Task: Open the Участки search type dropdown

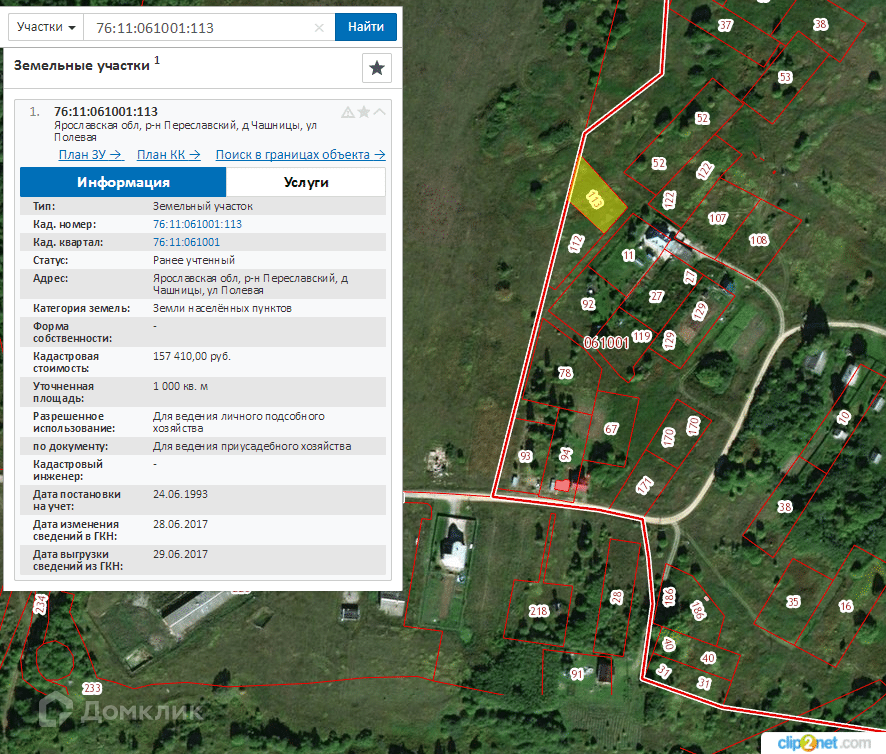Action: tap(46, 27)
